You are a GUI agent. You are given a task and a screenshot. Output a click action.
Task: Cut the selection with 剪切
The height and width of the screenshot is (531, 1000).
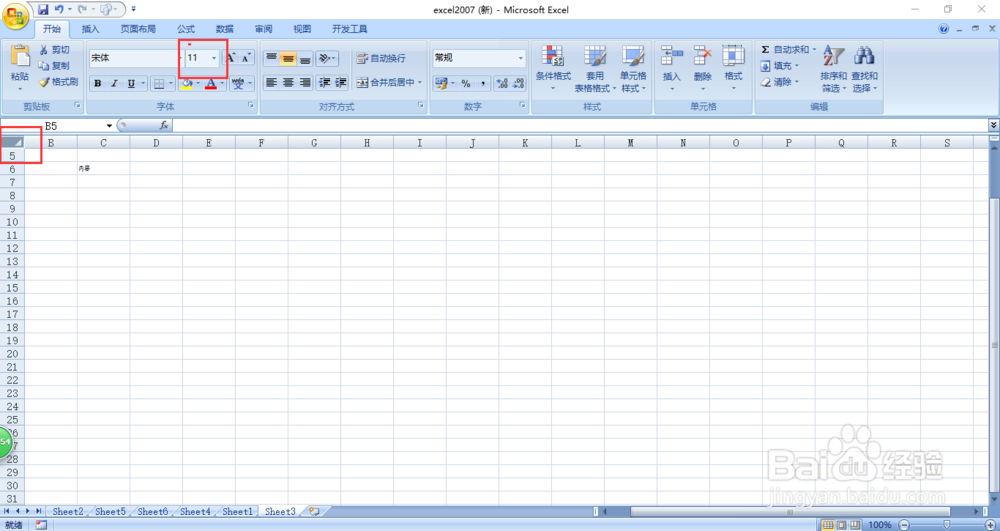[54, 50]
